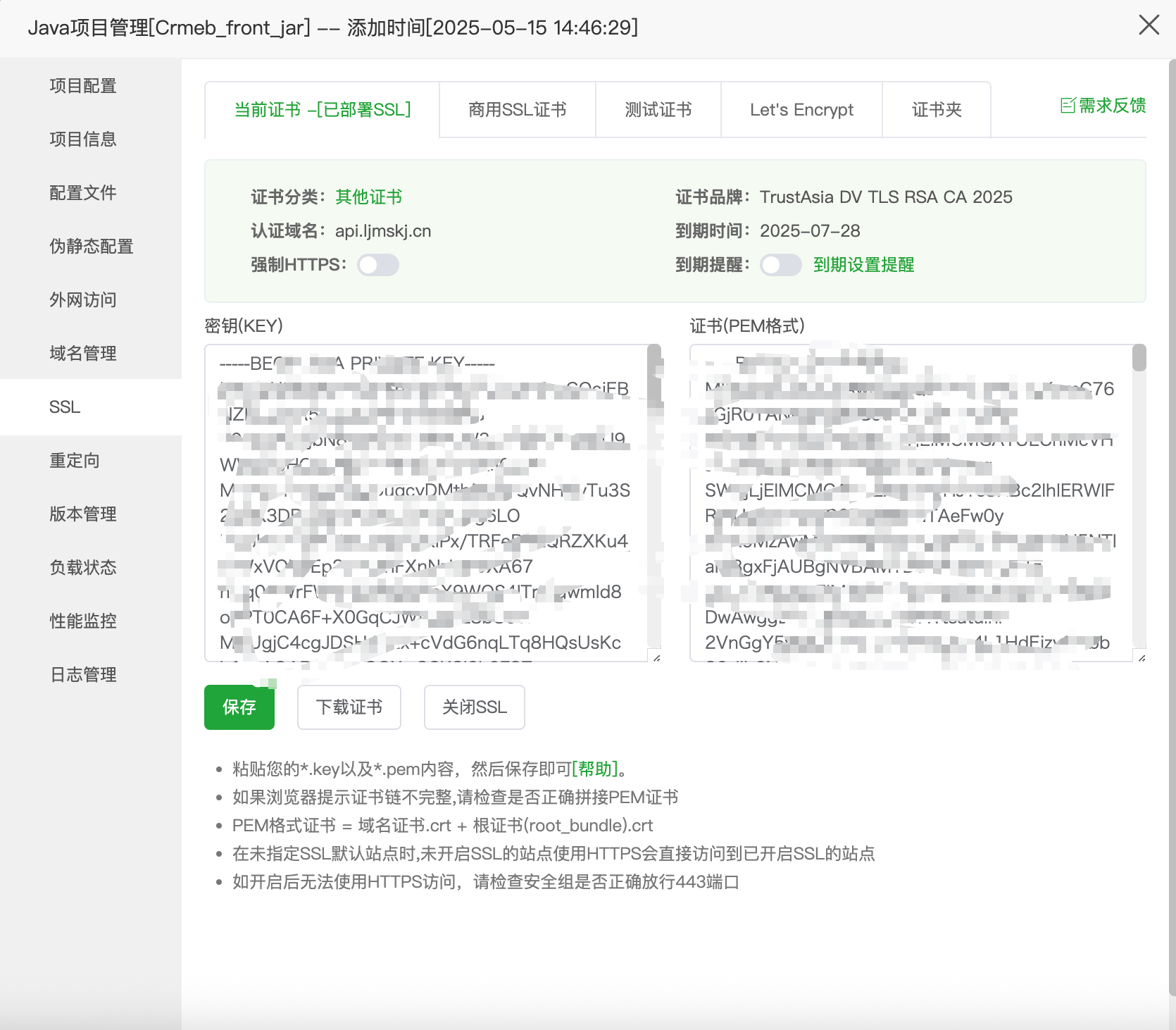
Task: Open 伪静态配置 in the sidebar
Action: coord(92,247)
